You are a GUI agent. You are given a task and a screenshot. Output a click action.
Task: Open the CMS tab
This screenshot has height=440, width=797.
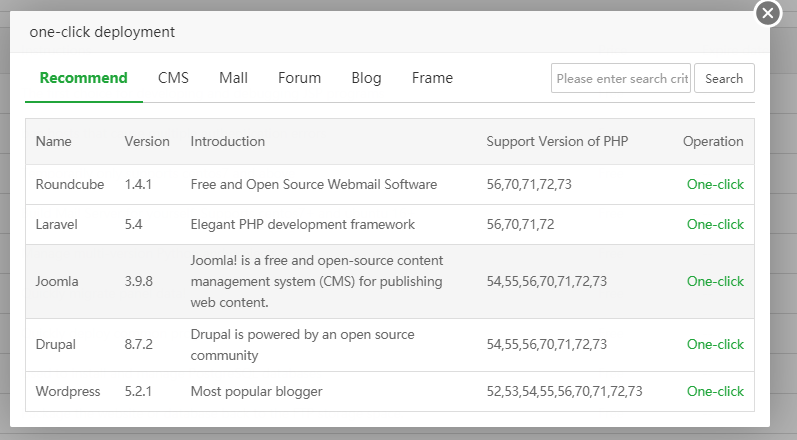[173, 78]
